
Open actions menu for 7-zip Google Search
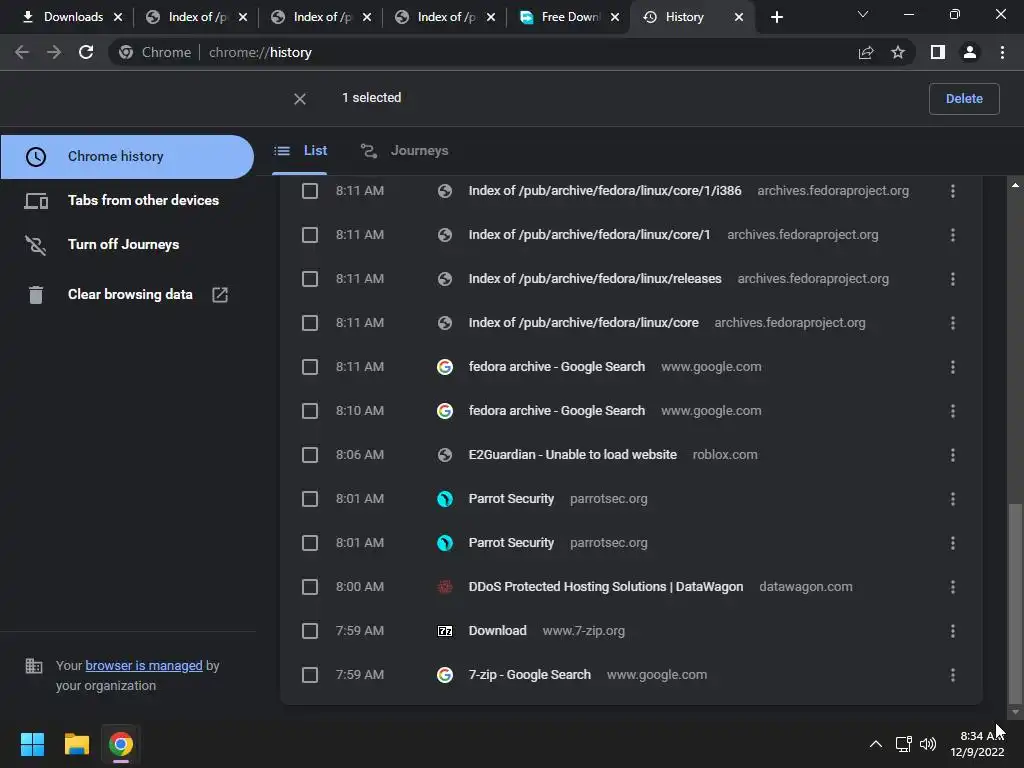[x=953, y=675]
